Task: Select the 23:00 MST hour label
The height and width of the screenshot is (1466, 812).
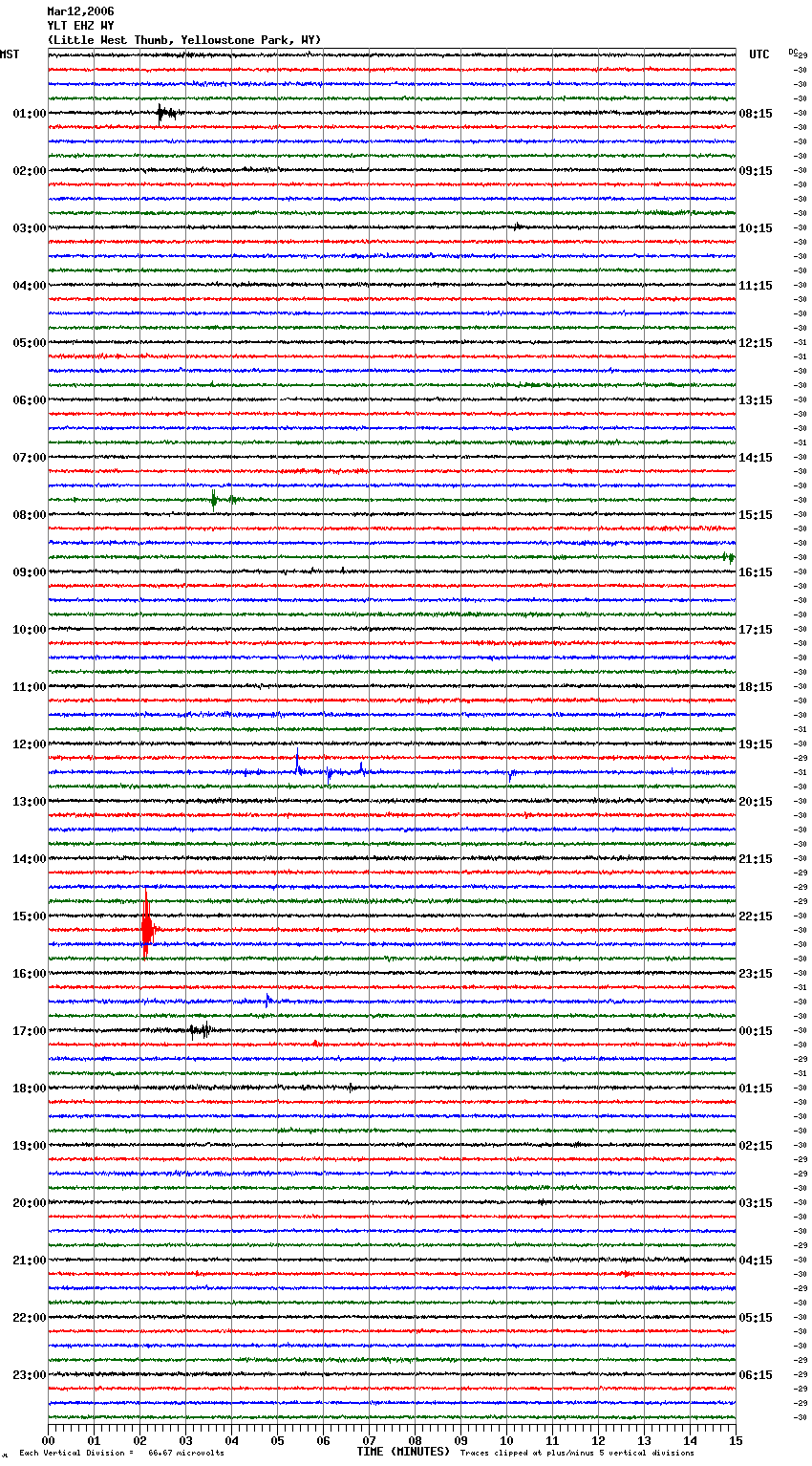Action: click(29, 1375)
